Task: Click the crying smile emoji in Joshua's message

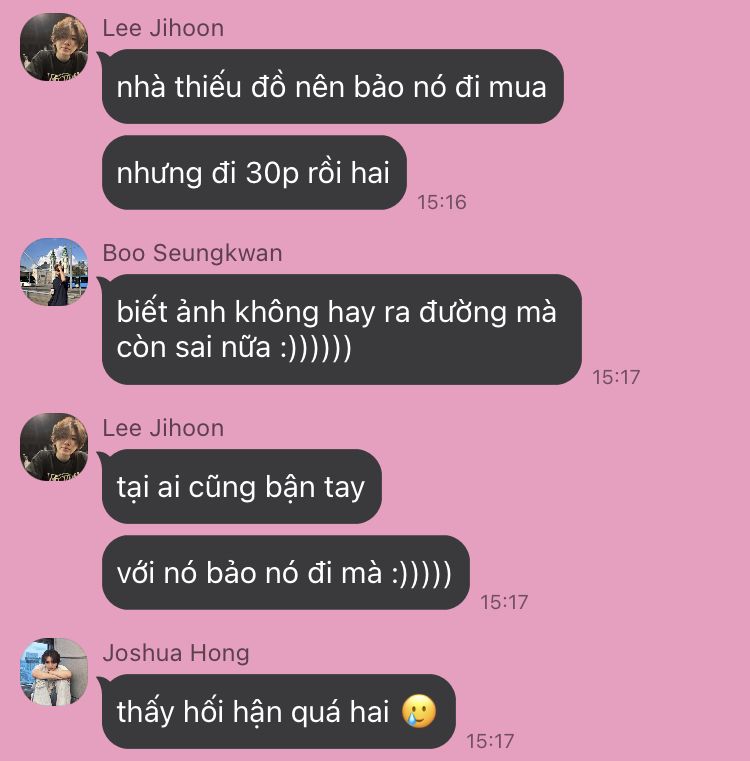Action: [x=419, y=711]
